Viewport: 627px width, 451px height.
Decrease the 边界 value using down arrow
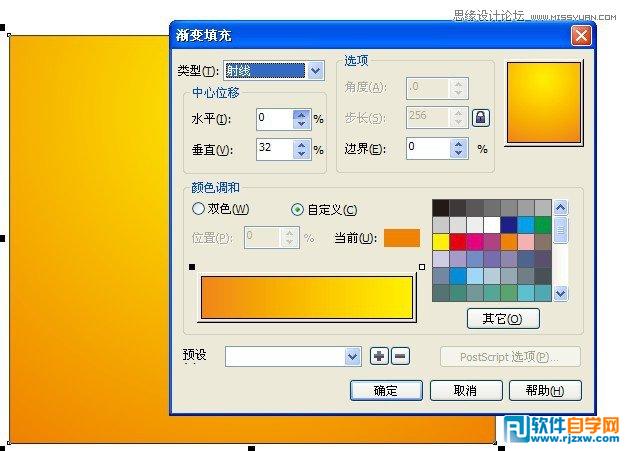click(459, 153)
